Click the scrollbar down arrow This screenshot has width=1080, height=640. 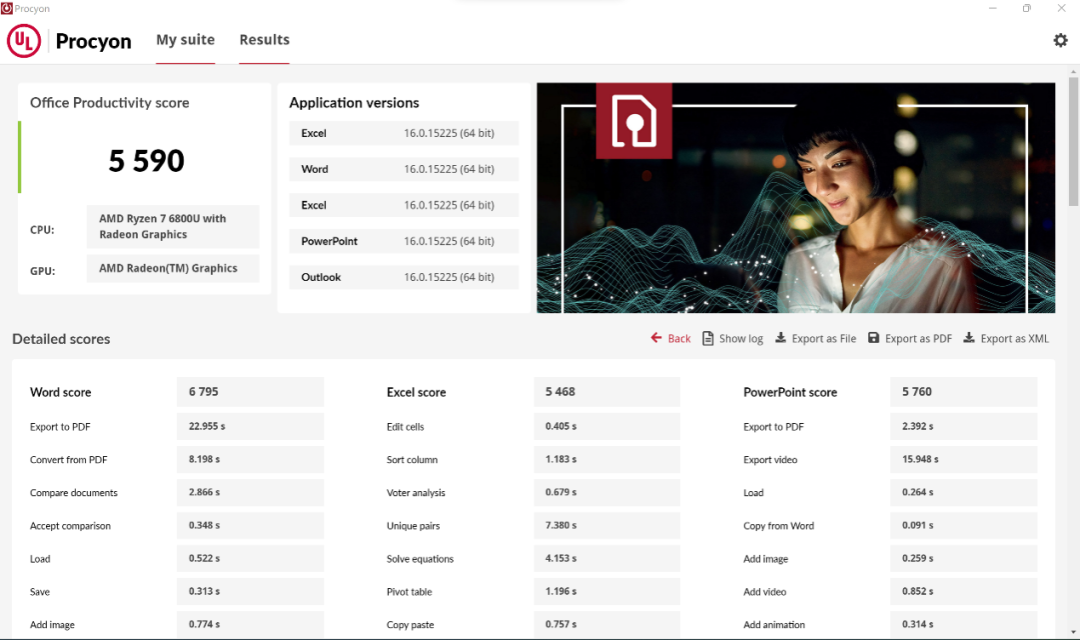[1074, 632]
